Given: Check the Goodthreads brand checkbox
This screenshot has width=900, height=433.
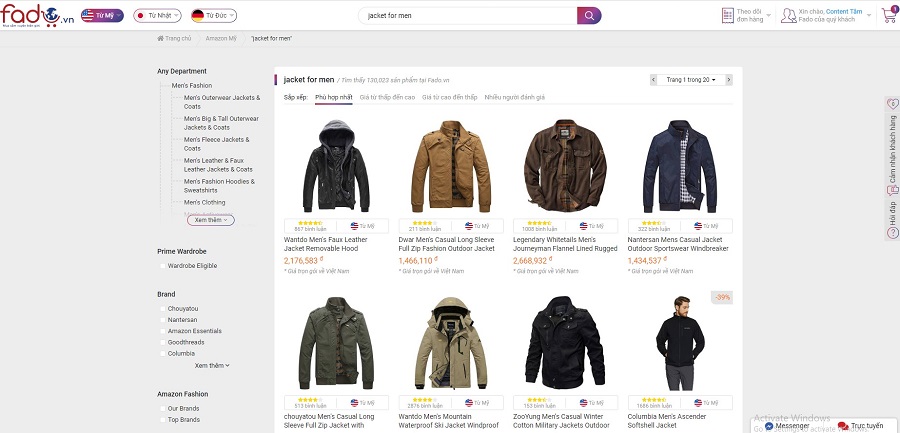Looking at the screenshot, I should pyautogui.click(x=163, y=342).
